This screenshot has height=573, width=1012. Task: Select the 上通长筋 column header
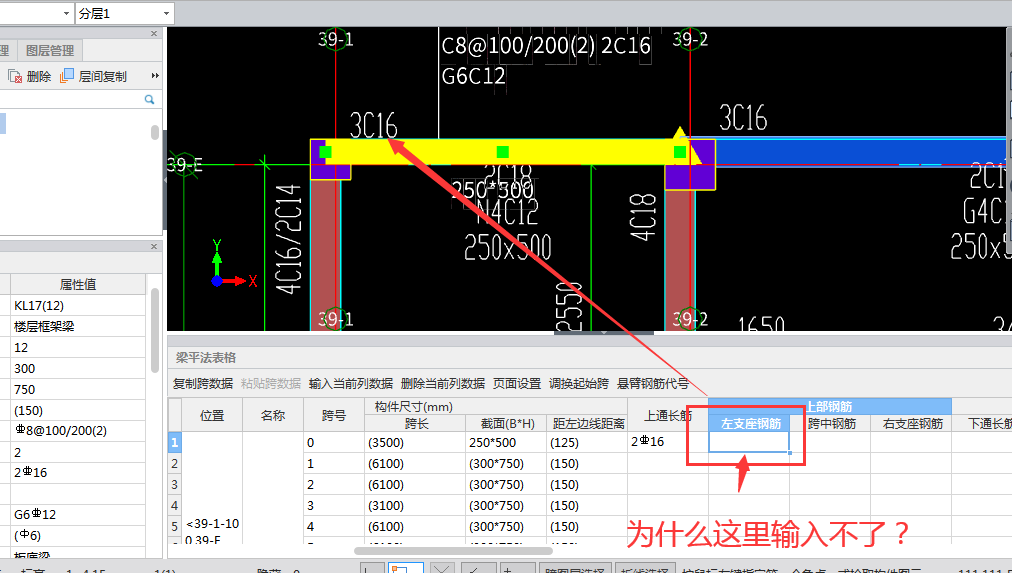[668, 416]
